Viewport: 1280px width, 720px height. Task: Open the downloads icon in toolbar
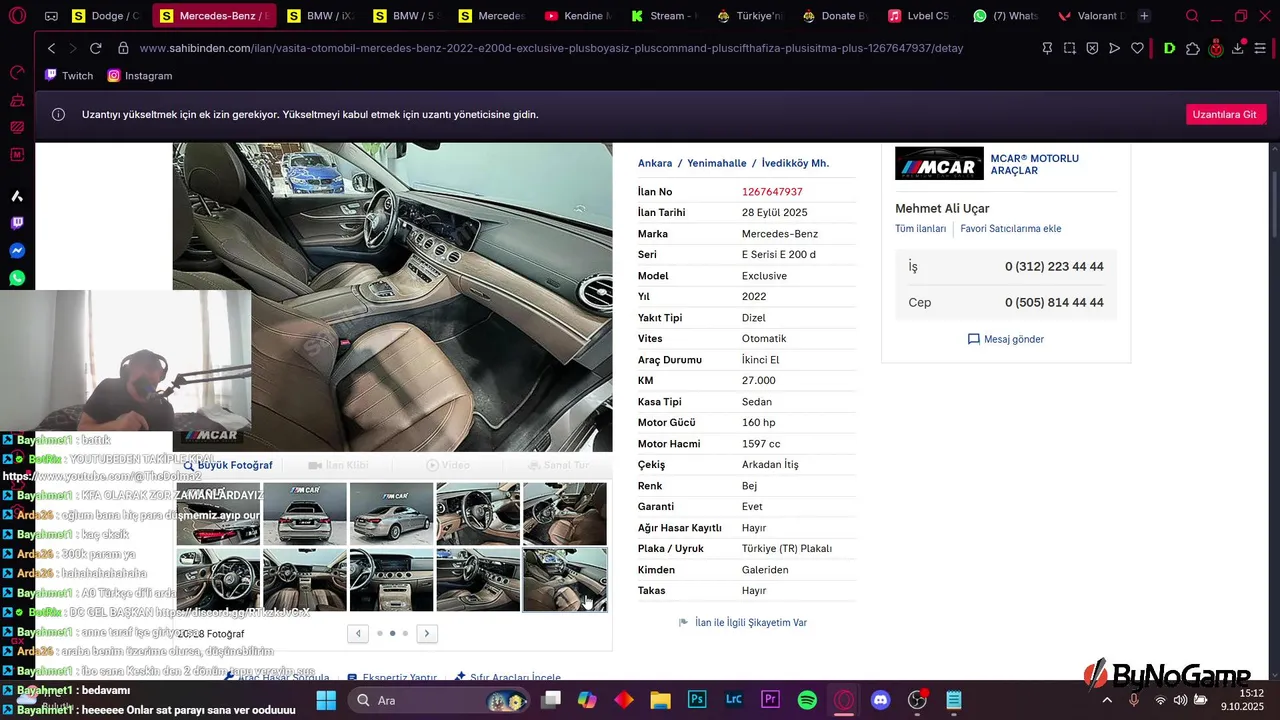pyautogui.click(x=1239, y=48)
